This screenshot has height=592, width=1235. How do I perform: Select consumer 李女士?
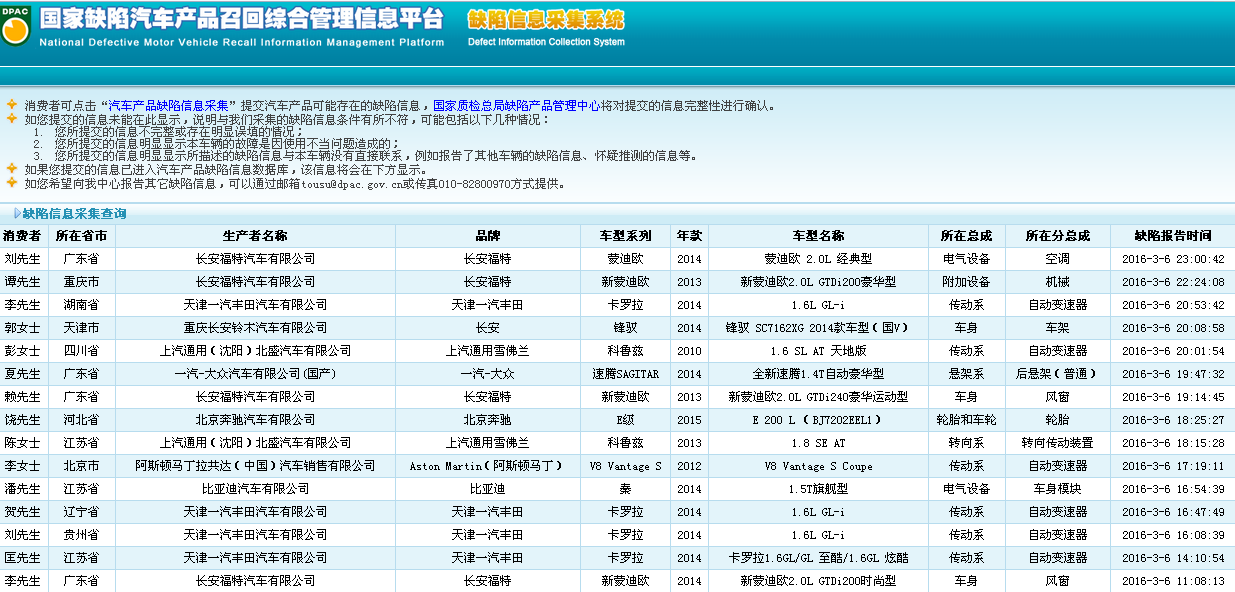pos(24,466)
